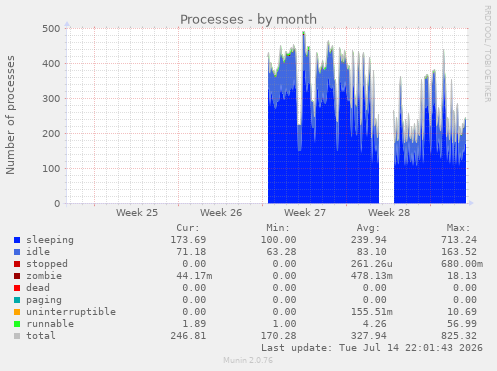Click the sleeping legend color swatch
The image size is (497, 371).
pos(17,240)
